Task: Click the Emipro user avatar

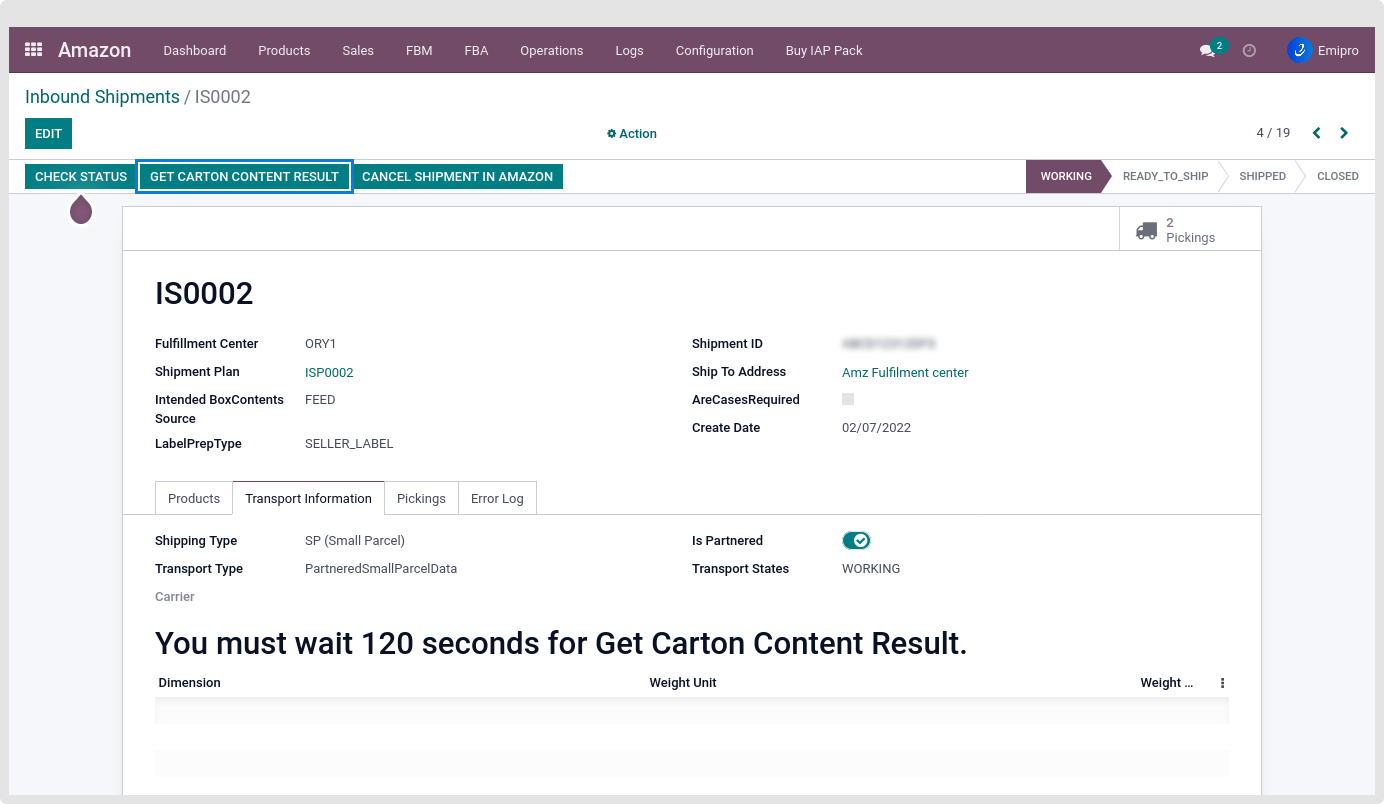Action: (1299, 50)
